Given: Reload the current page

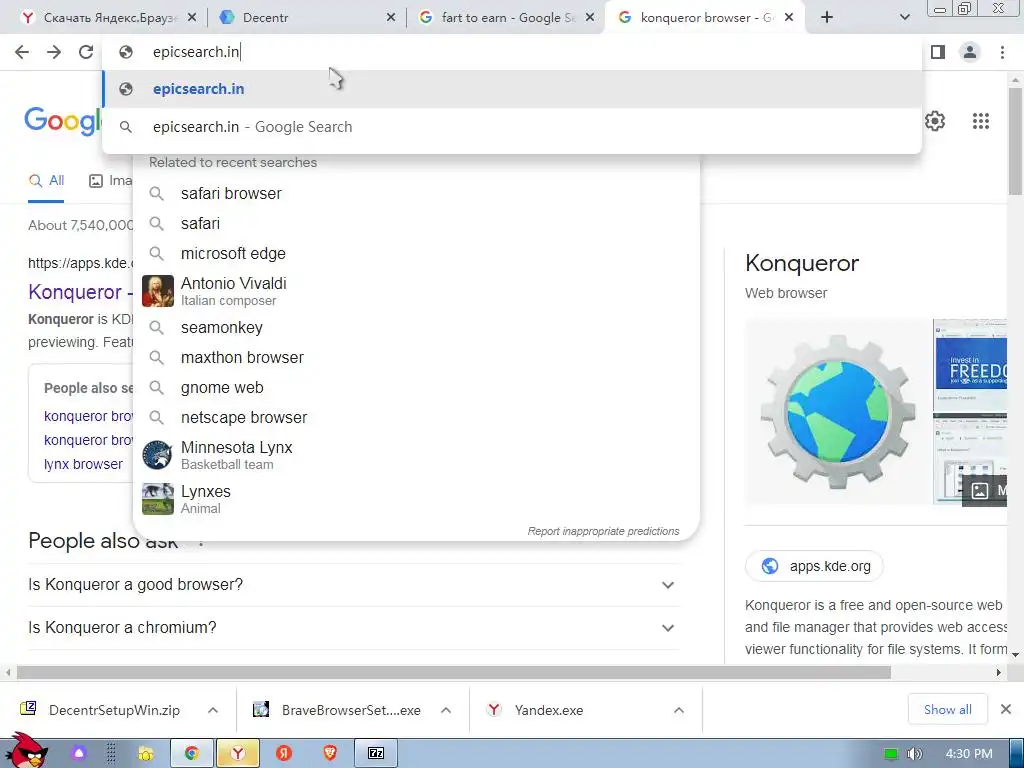Looking at the screenshot, I should [x=86, y=52].
